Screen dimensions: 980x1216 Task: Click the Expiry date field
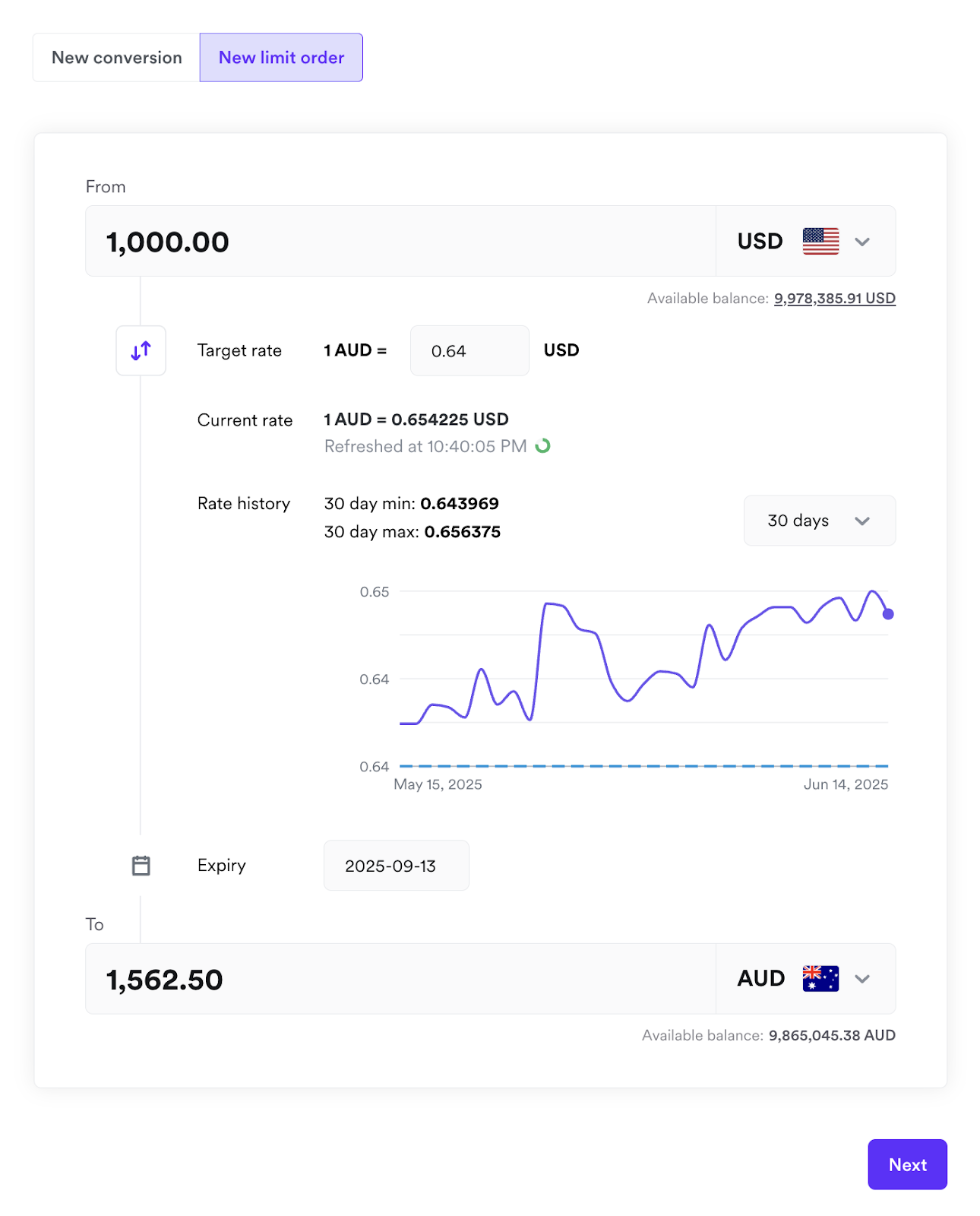coord(396,866)
